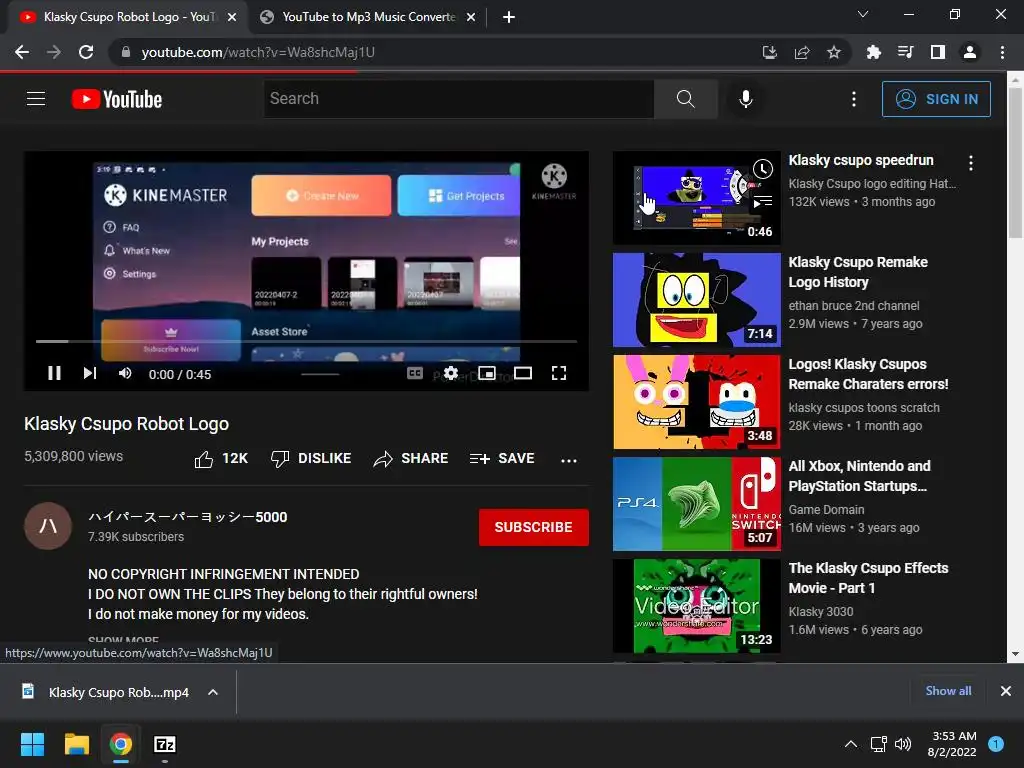This screenshot has width=1024, height=768.
Task: Click the SIGN IN button
Action: [936, 99]
